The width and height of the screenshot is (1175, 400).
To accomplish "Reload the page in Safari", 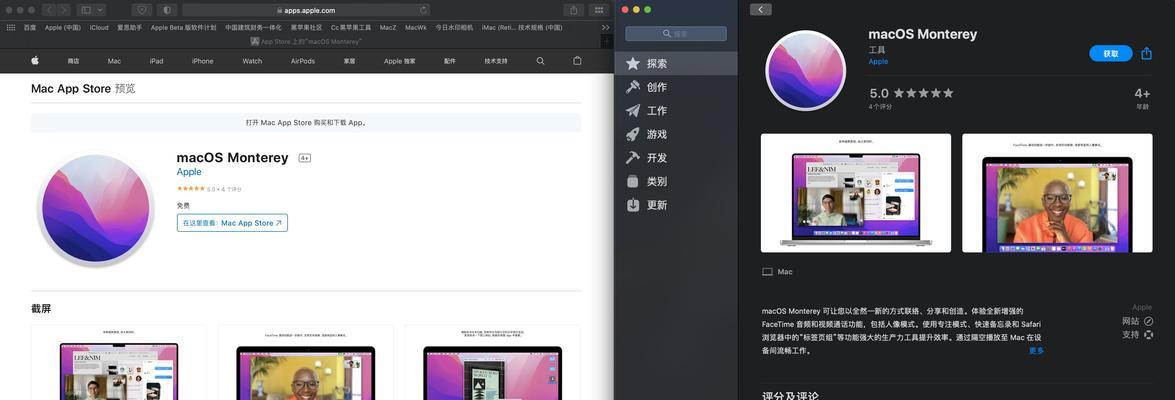I will [x=423, y=10].
